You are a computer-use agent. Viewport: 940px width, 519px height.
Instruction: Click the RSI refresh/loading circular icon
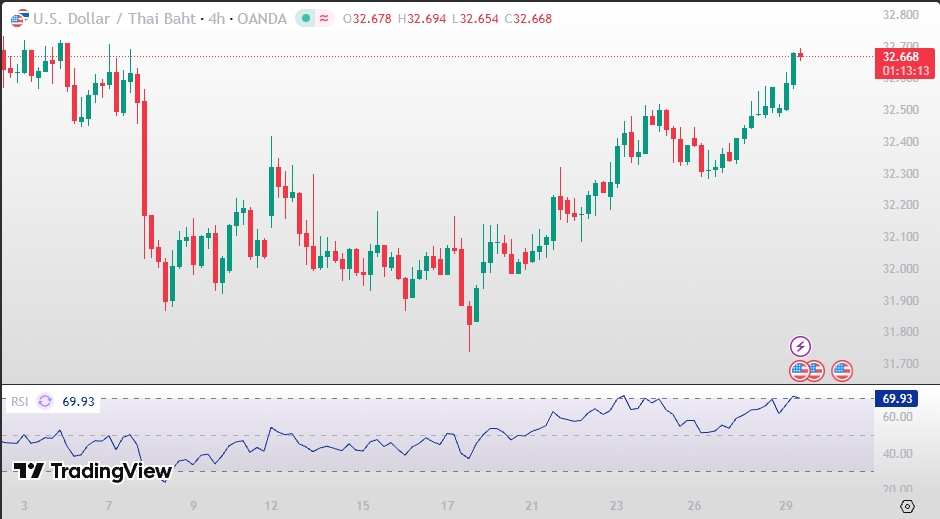click(x=45, y=401)
